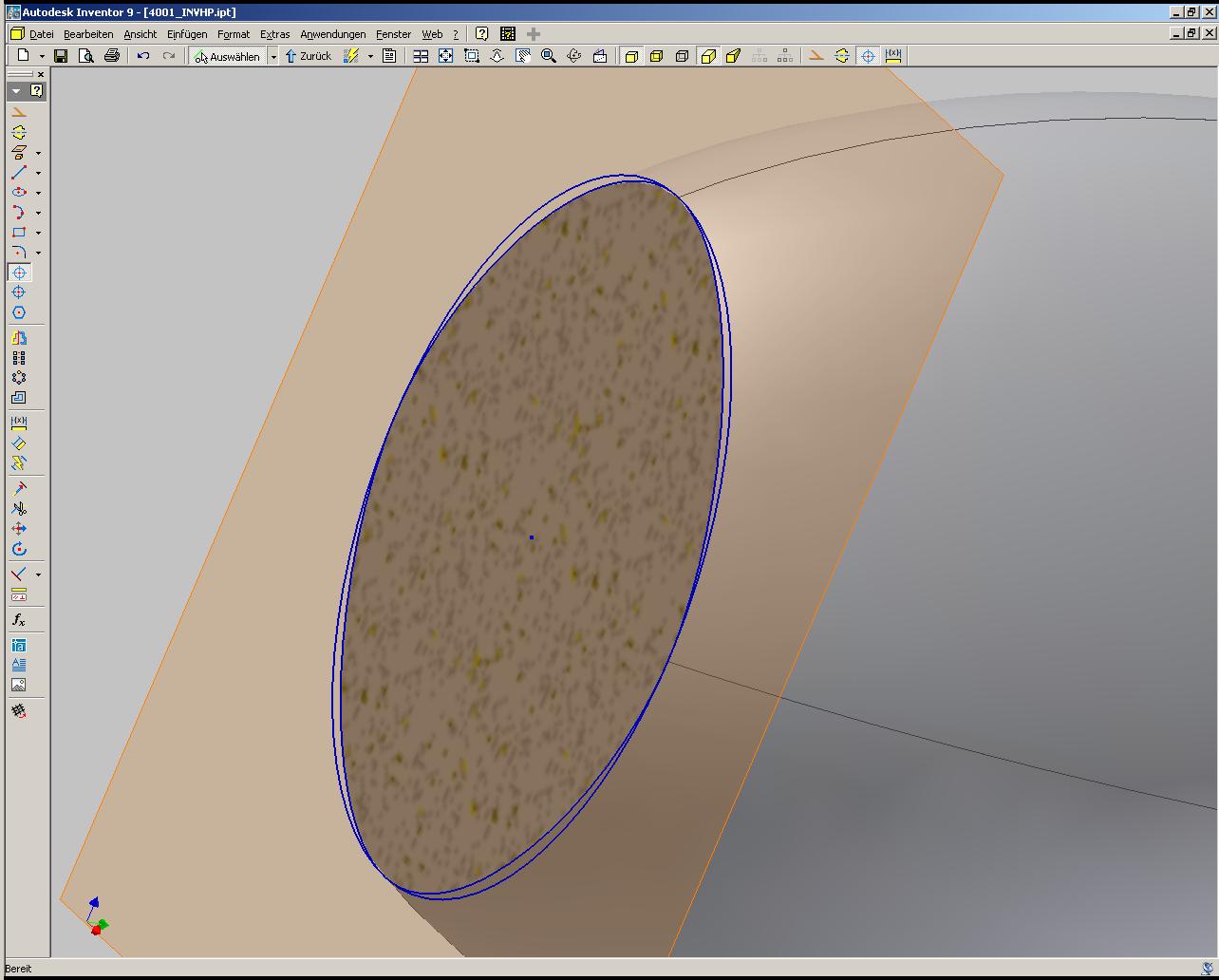Viewport: 1219px width, 980px height.
Task: Toggle shaded display mode
Action: (631, 56)
